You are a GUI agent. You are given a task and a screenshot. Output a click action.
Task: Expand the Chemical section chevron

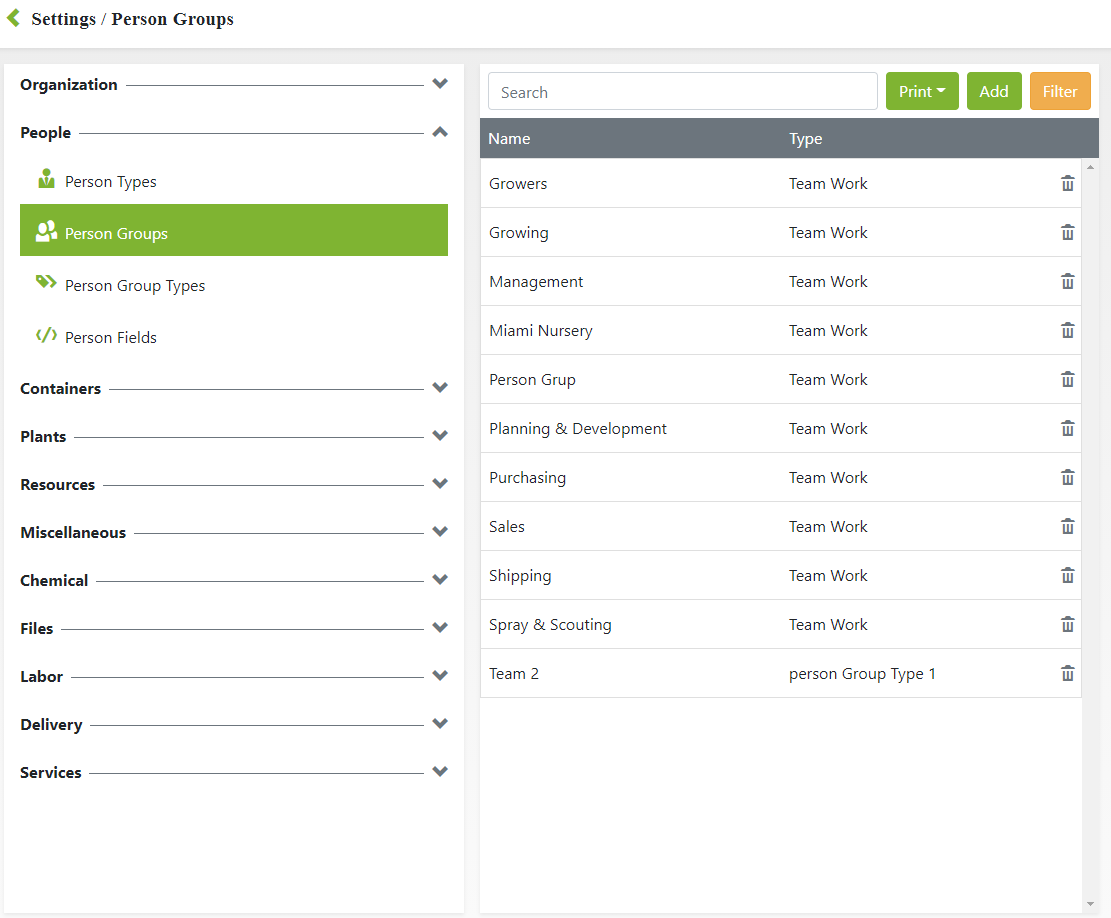click(x=440, y=580)
